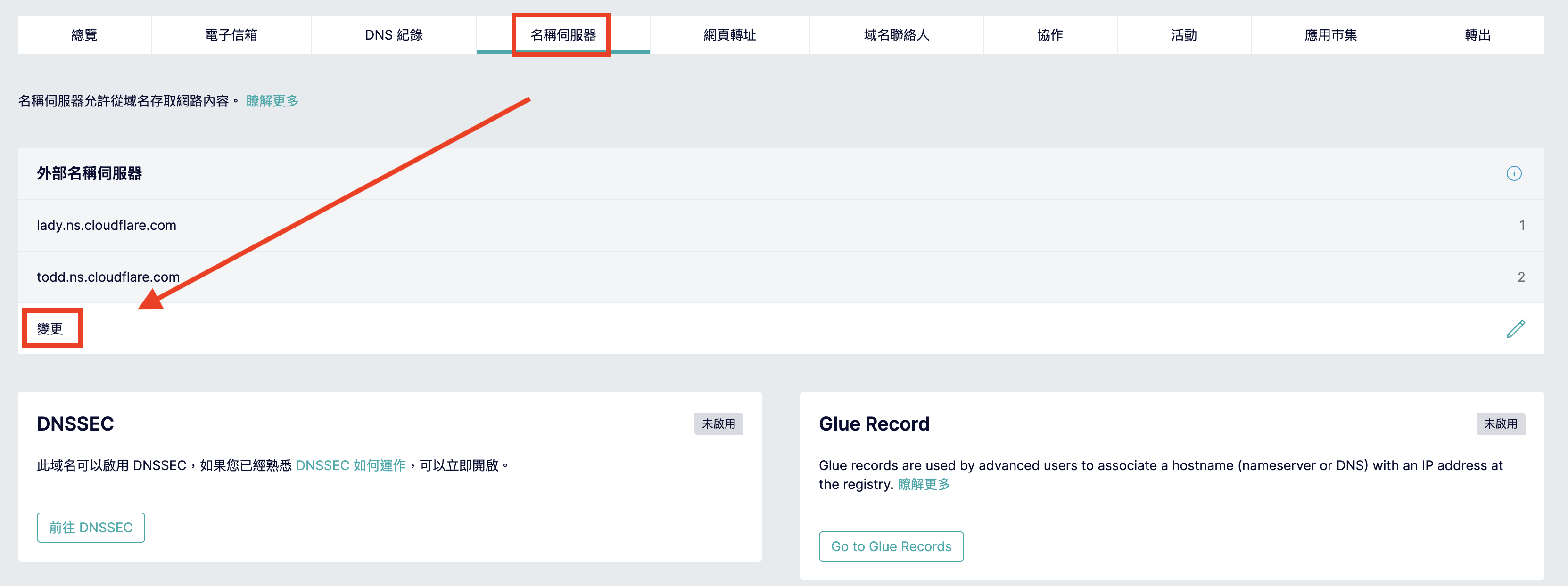Open the 活動 tab
1568x586 pixels.
1183,35
